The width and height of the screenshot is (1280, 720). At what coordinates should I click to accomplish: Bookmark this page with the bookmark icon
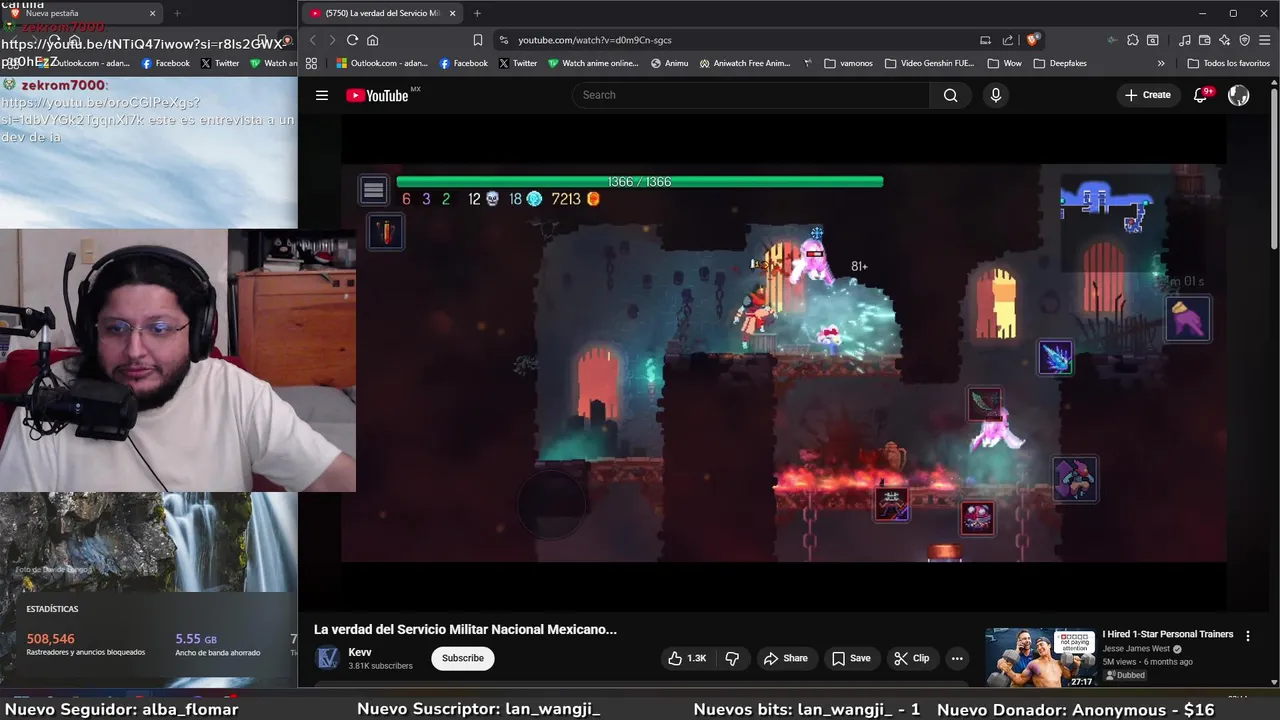click(478, 40)
